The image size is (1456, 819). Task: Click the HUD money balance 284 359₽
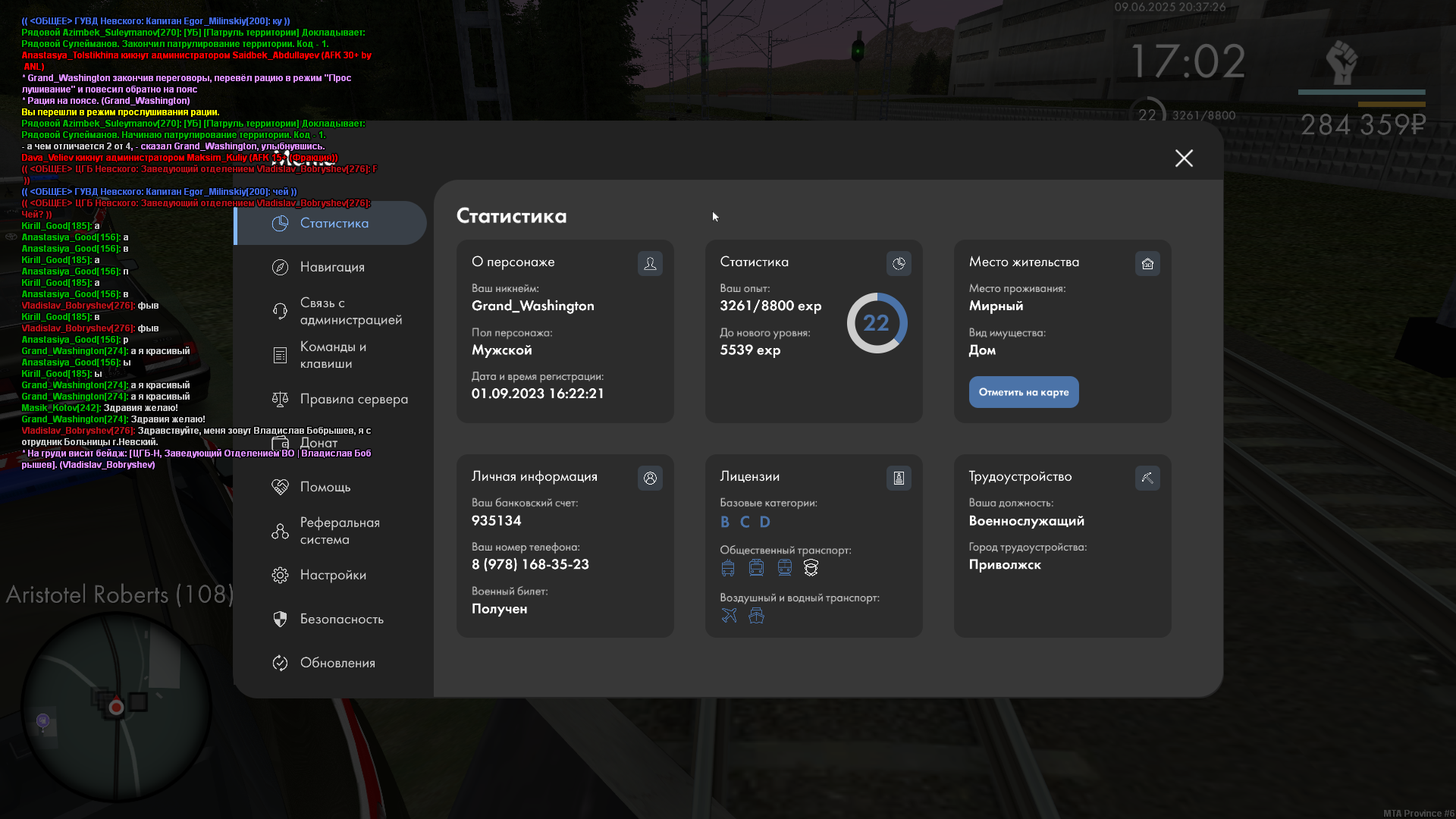(x=1363, y=124)
